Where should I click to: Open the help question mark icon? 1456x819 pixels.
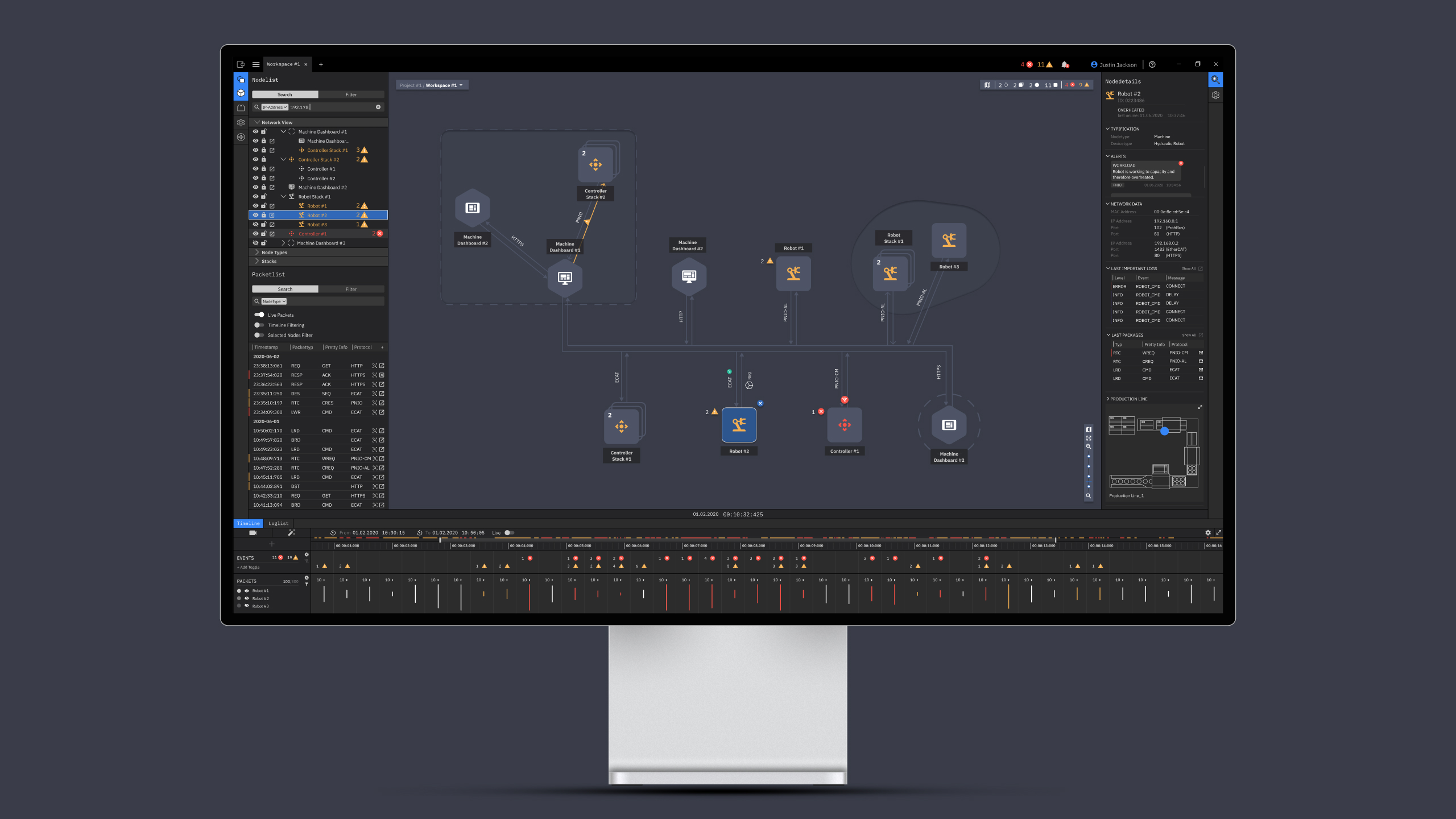1152,64
